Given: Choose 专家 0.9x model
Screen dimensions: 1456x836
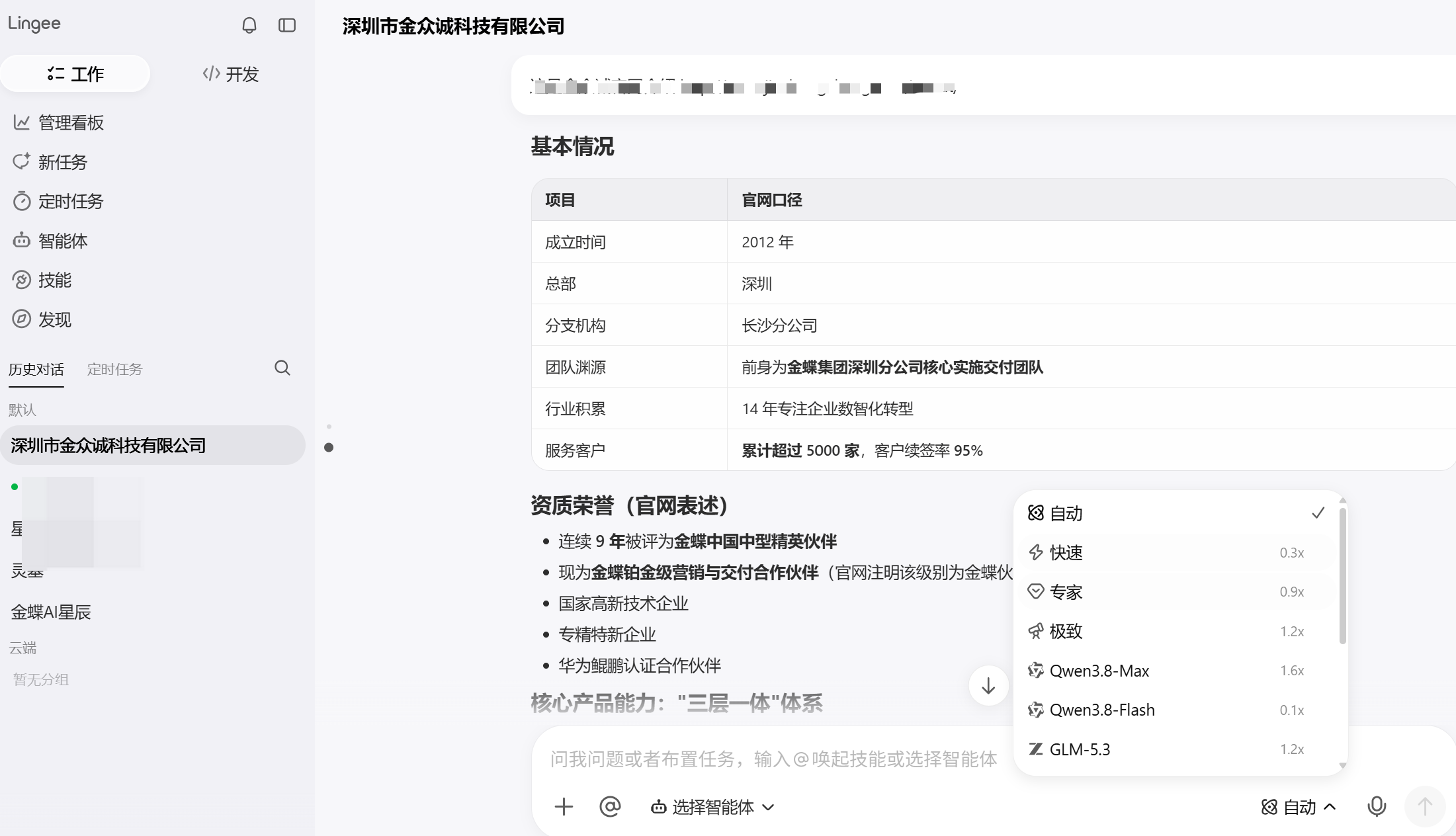Looking at the screenshot, I should [x=1176, y=592].
